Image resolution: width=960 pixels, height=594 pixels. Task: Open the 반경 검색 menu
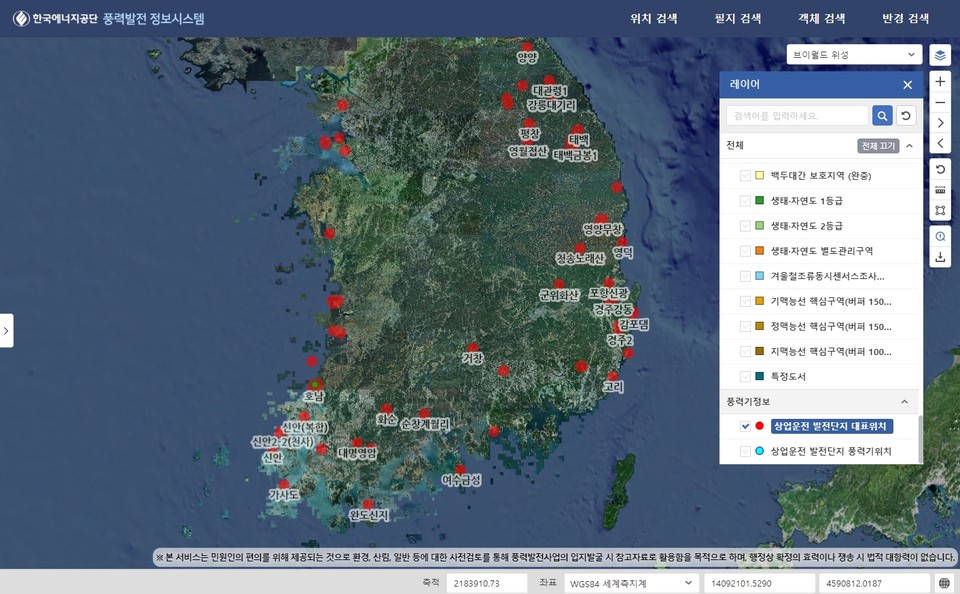(906, 19)
